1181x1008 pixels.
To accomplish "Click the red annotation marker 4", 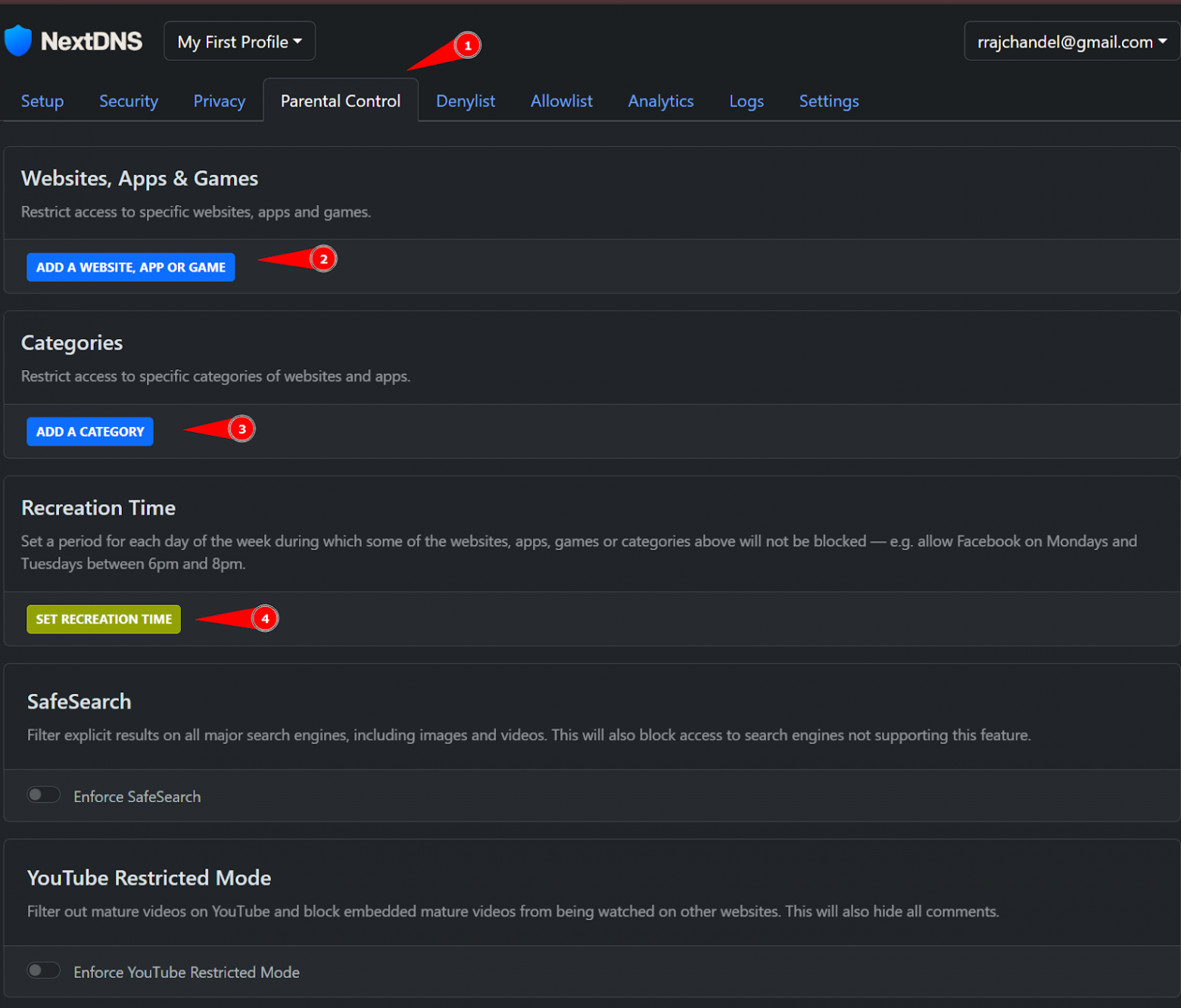I will [265, 618].
